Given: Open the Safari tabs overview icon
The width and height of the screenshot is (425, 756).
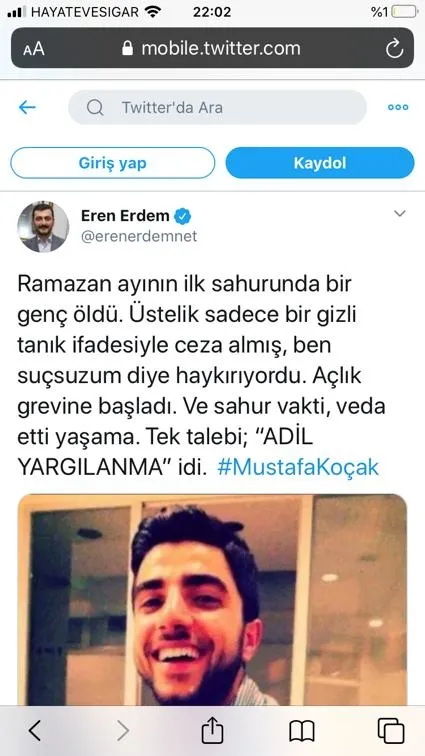Looking at the screenshot, I should click(390, 731).
